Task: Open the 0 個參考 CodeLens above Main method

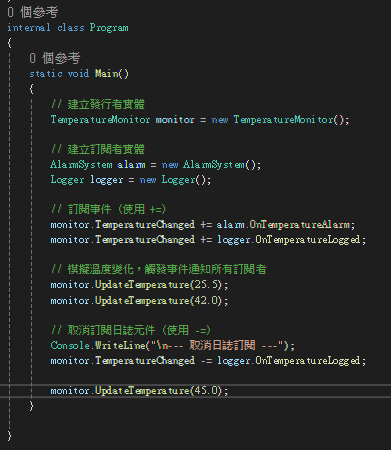Action: click(x=55, y=58)
